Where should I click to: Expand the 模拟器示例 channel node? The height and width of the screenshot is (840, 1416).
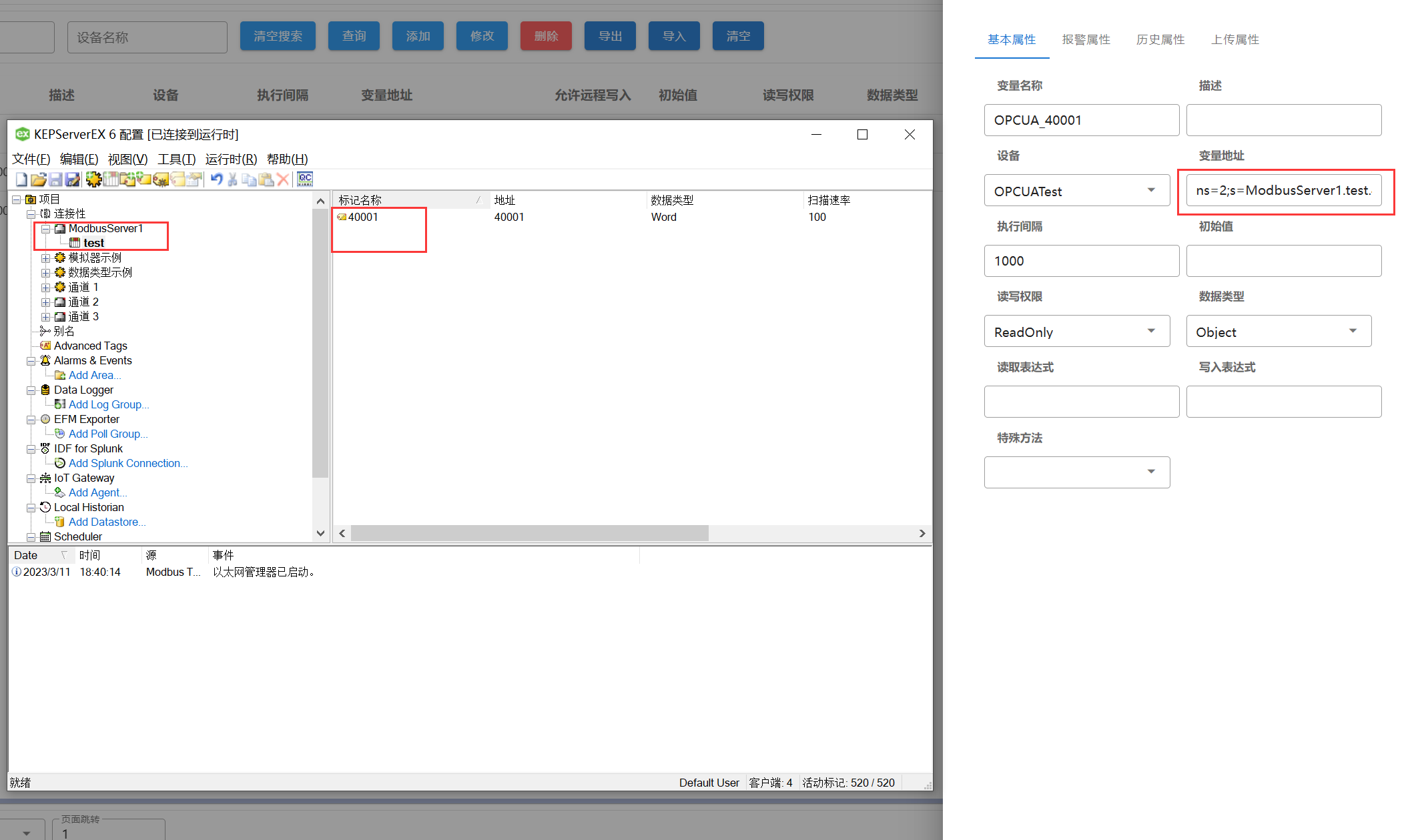[45, 258]
